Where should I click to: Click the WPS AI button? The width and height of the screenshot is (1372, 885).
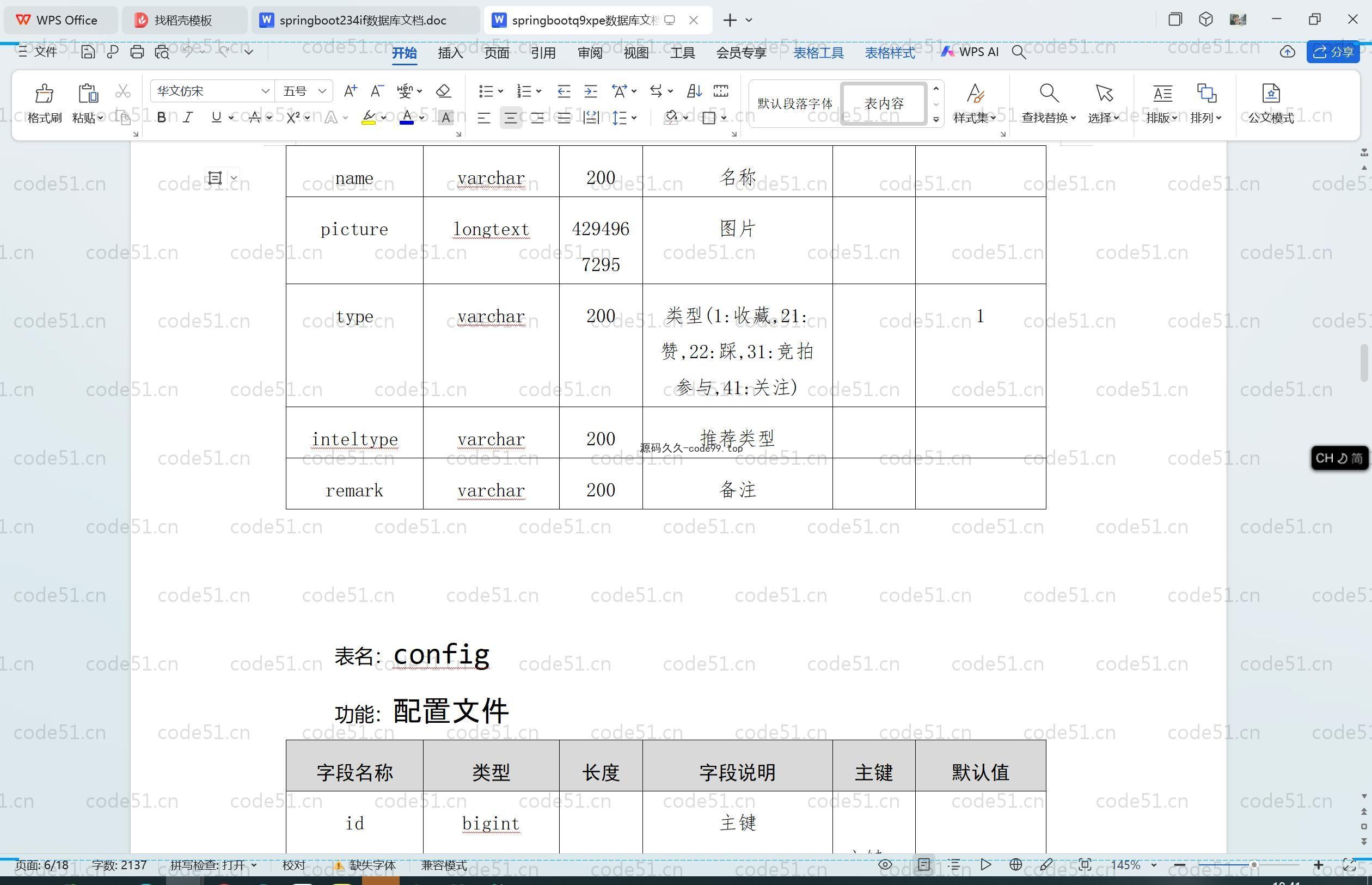970,52
